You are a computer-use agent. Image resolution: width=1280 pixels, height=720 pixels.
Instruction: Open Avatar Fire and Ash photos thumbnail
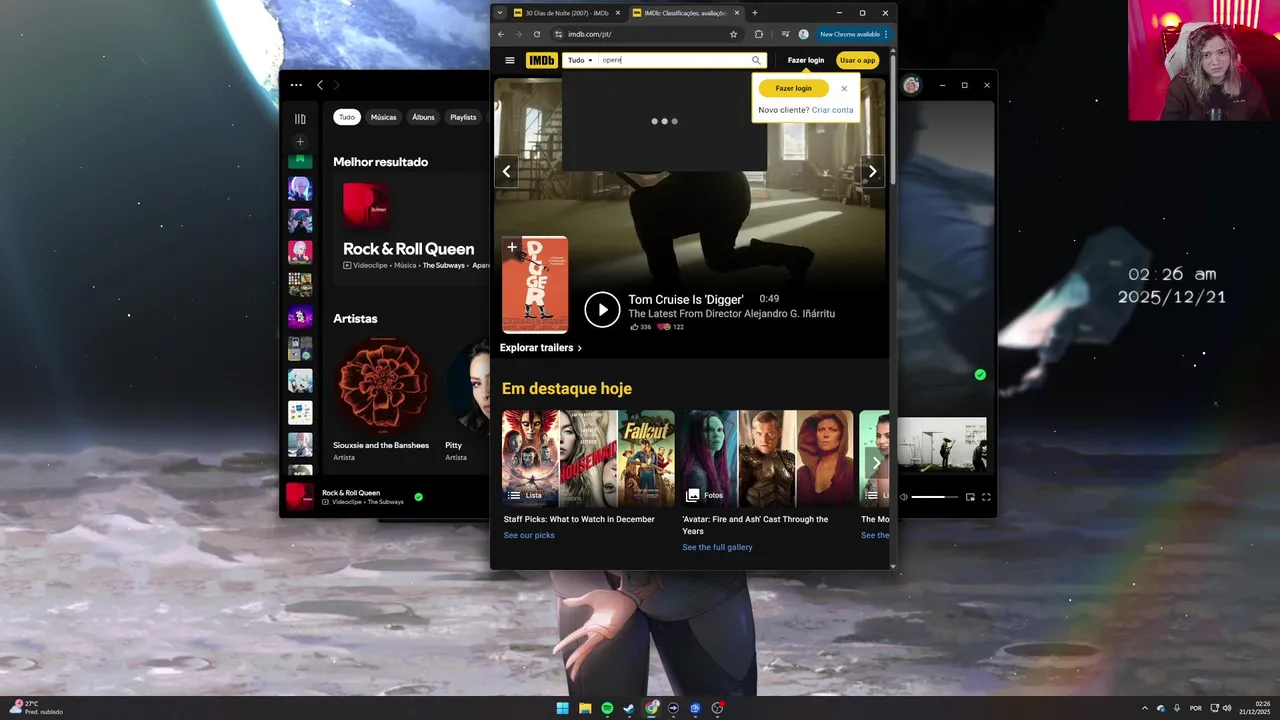768,458
